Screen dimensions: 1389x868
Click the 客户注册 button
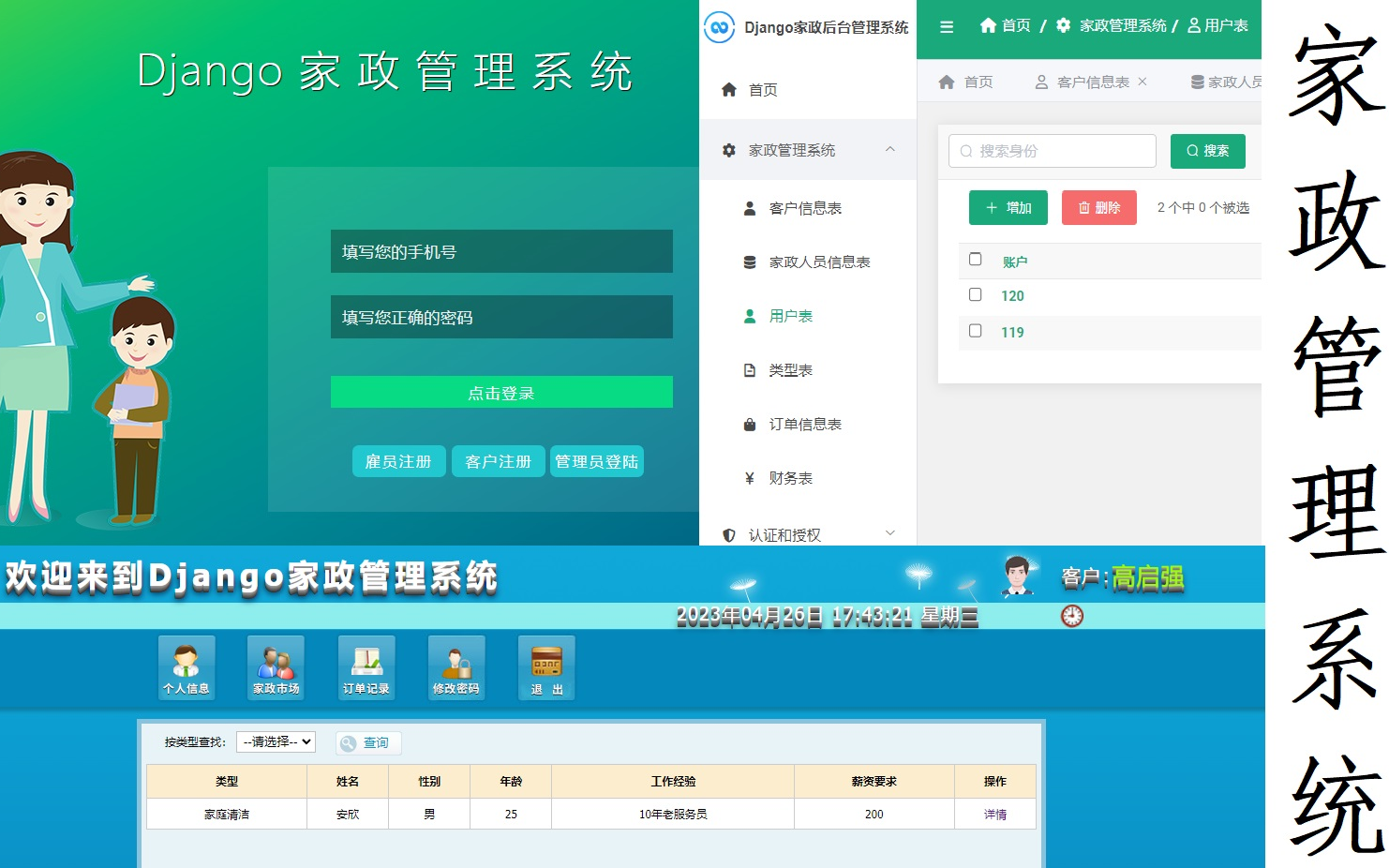point(499,461)
